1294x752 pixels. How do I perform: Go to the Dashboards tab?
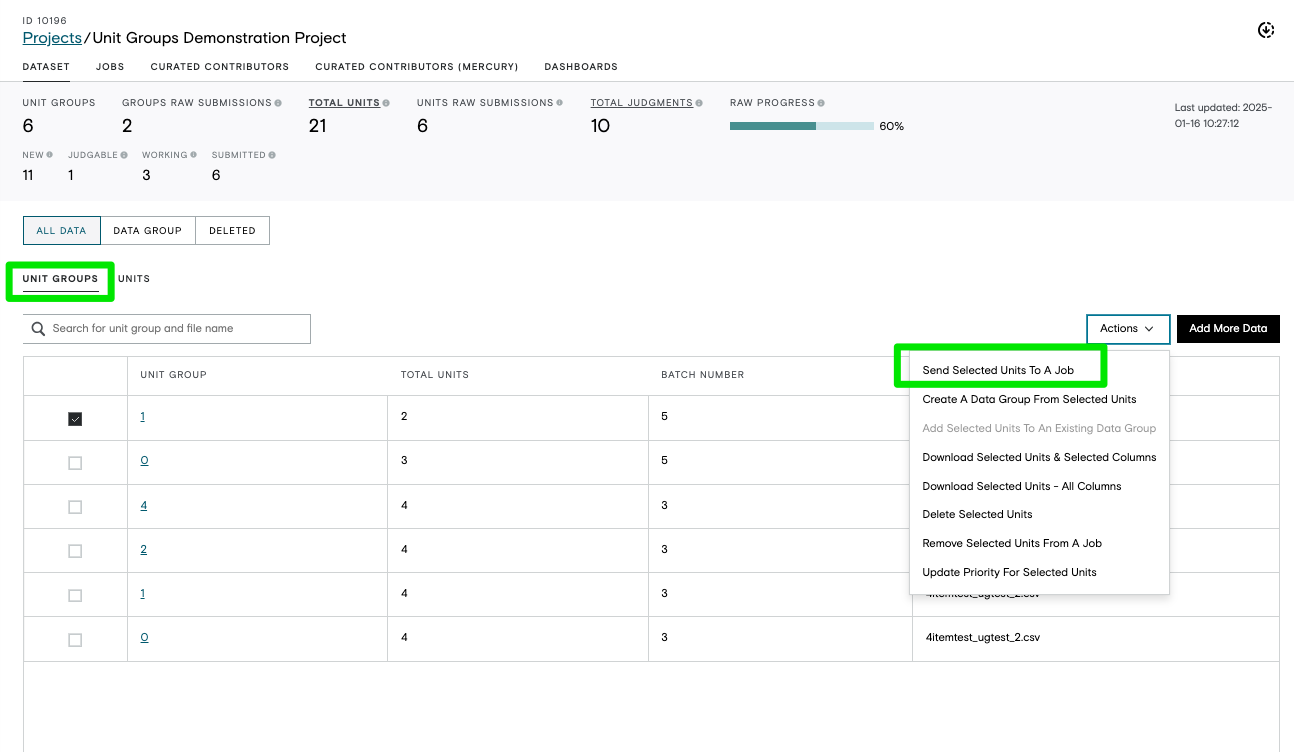[x=581, y=67]
